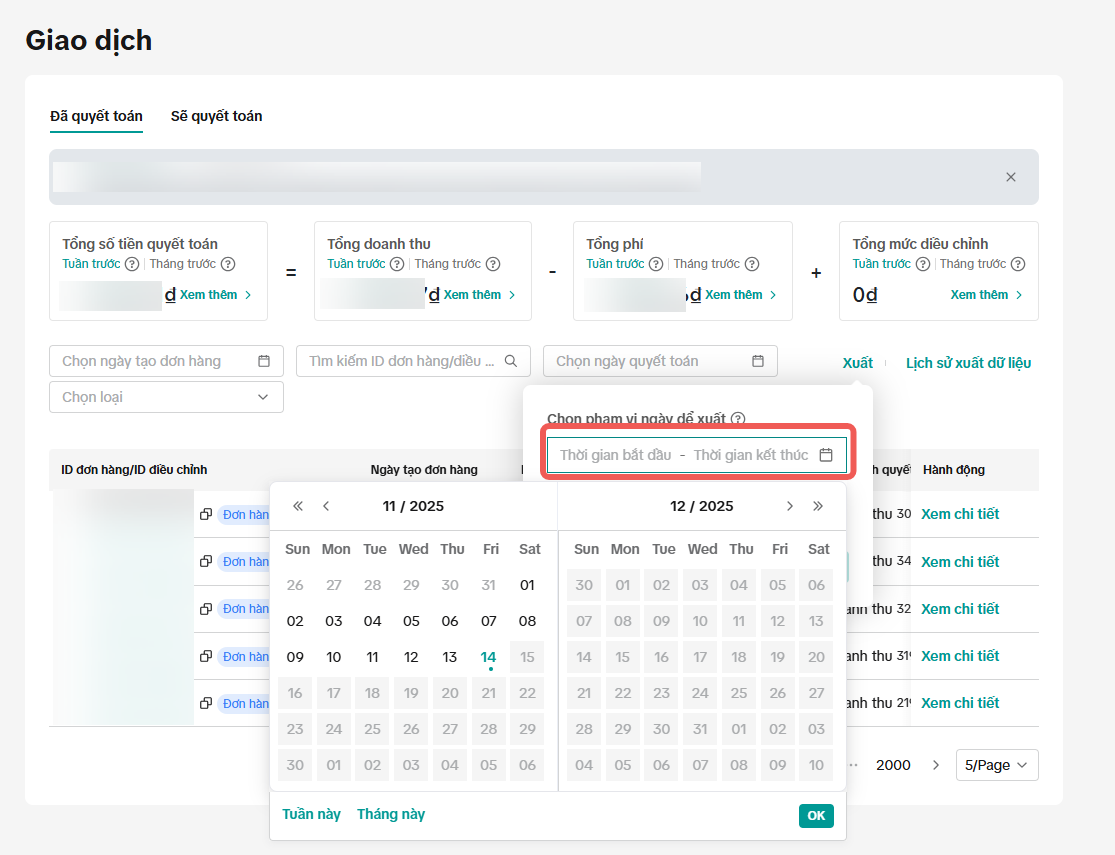Viewport: 1115px width, 855px height.
Task: Copy order ID in the first table row
Action: (x=206, y=514)
